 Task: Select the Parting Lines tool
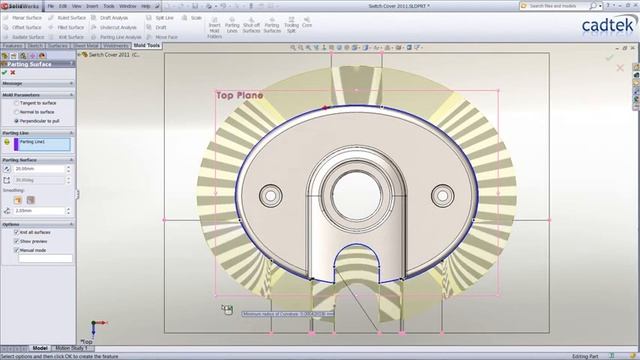coord(232,25)
